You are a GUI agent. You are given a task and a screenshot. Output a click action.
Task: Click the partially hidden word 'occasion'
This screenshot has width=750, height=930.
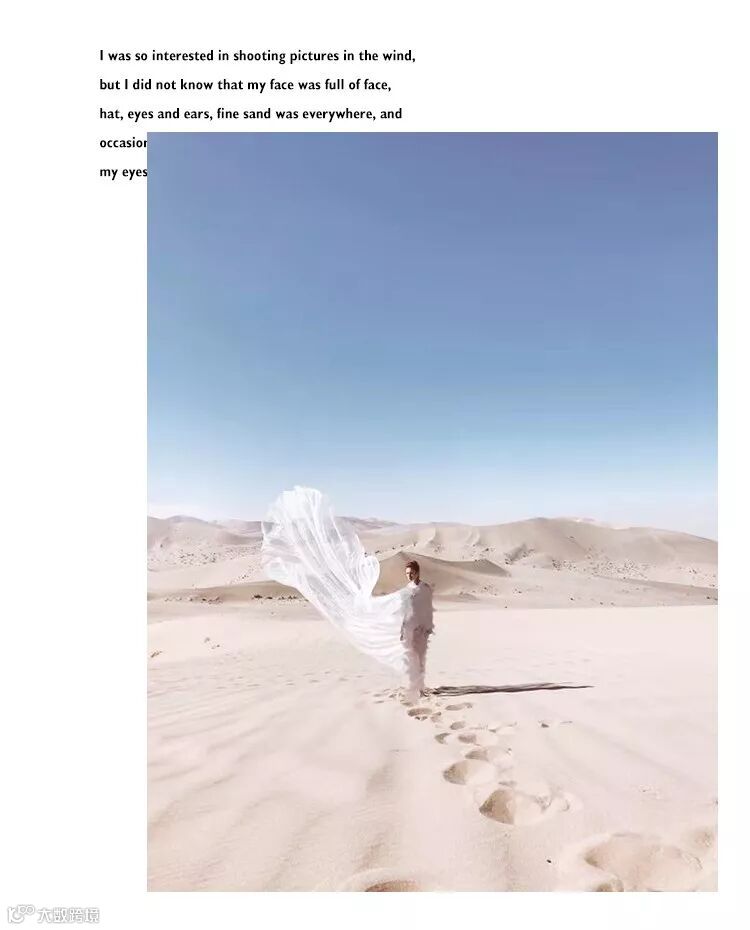coord(123,143)
